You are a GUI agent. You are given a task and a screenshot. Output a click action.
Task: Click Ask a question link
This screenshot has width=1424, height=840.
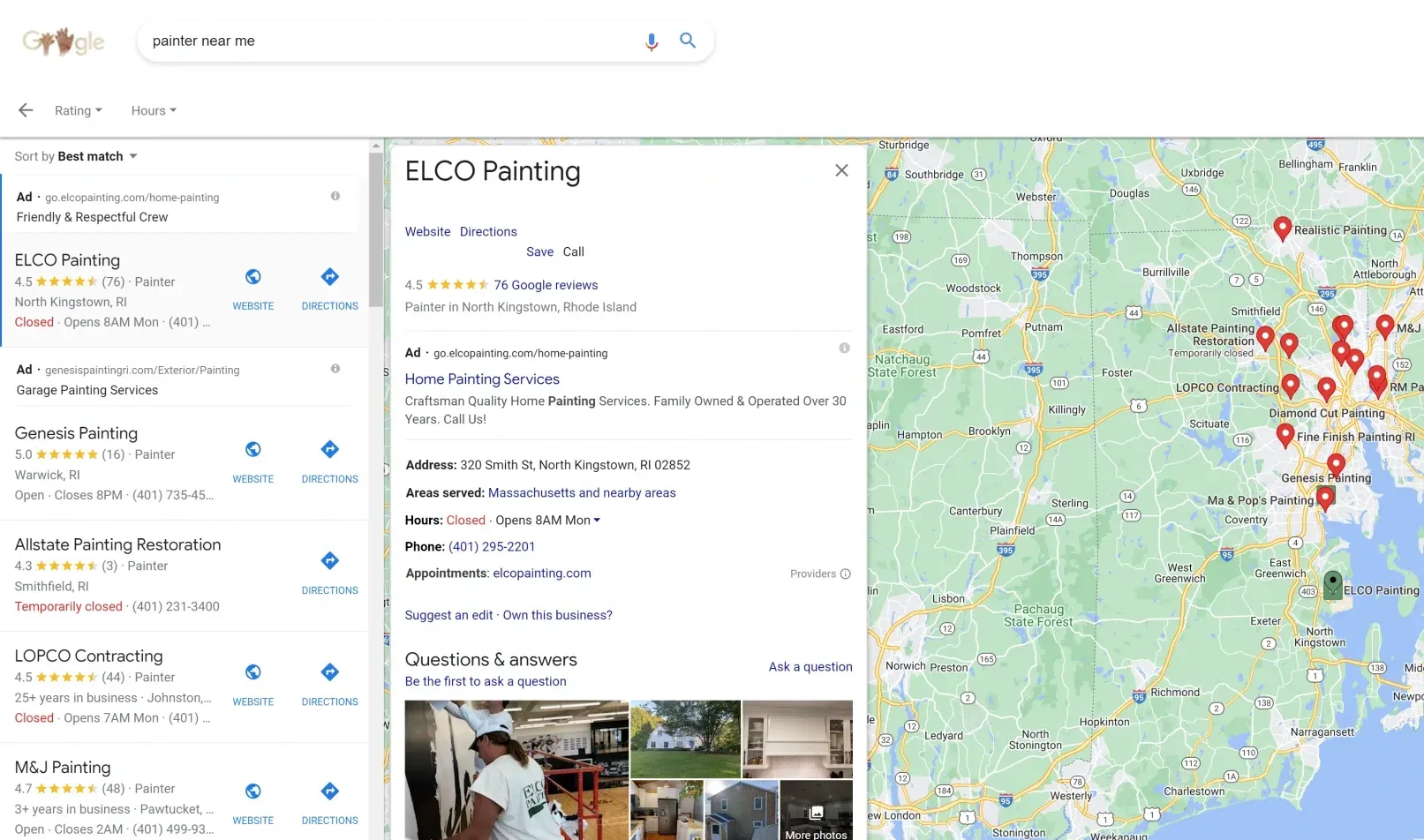810,667
